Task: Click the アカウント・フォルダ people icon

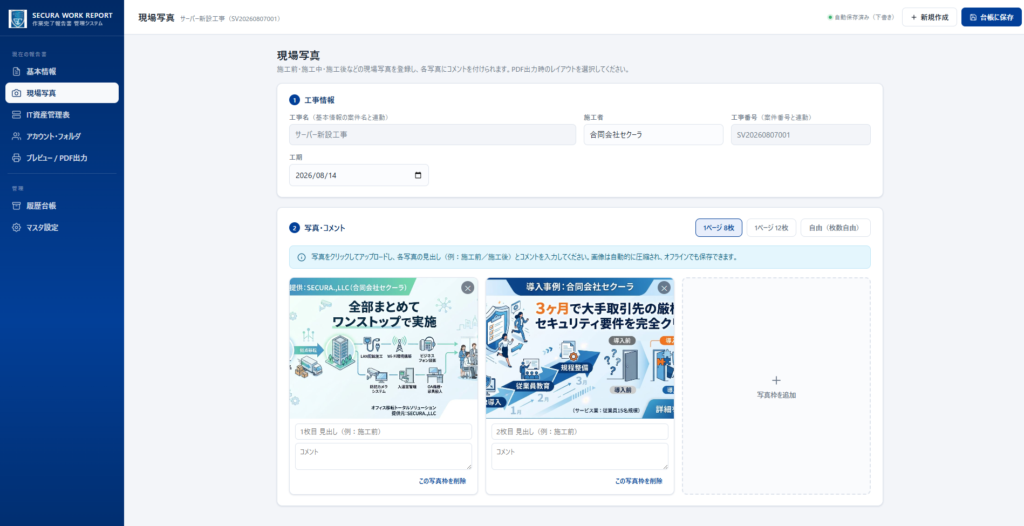Action: 16,137
